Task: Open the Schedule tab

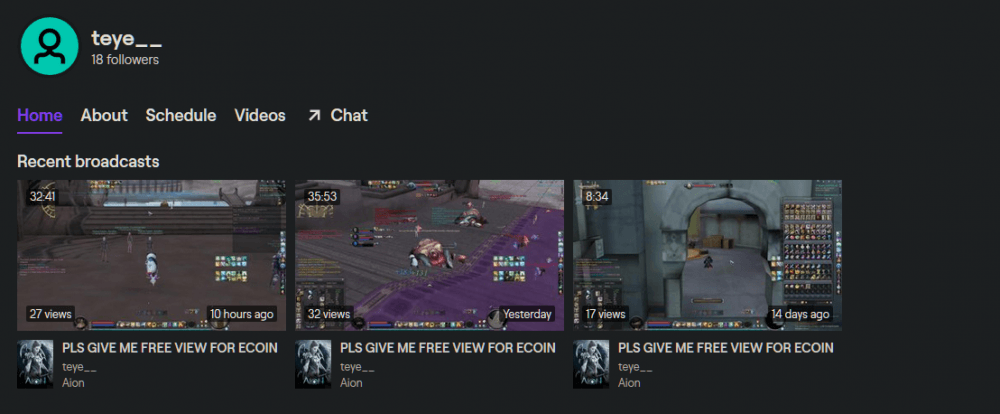Action: pyautogui.click(x=180, y=115)
